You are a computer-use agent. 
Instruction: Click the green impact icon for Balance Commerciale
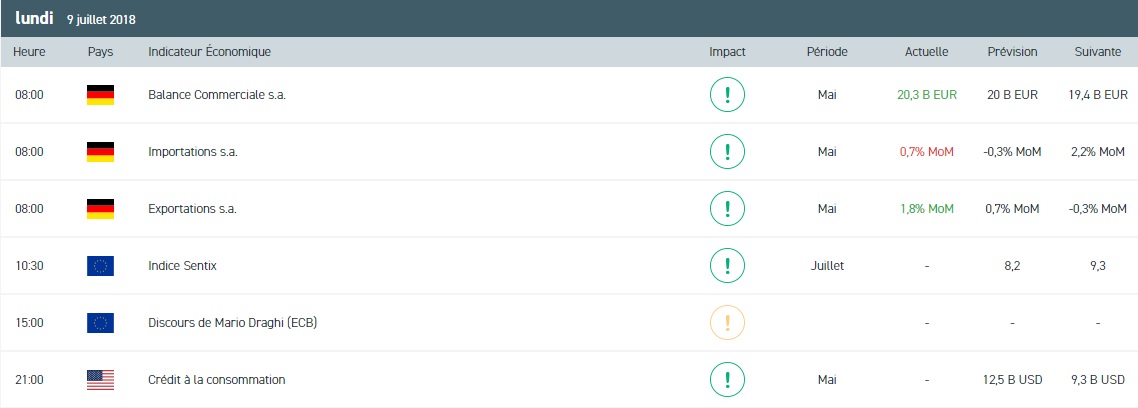tap(727, 95)
